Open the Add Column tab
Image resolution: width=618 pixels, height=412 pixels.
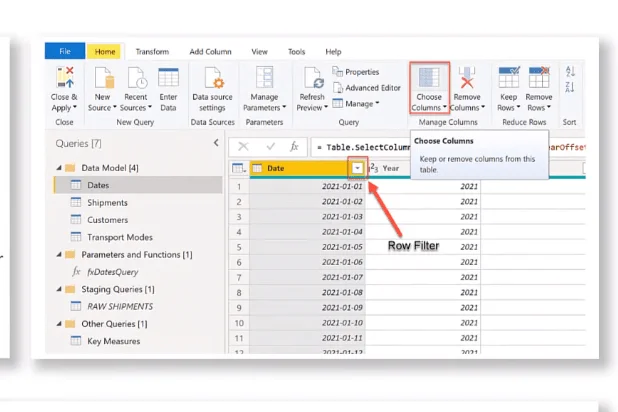pos(210,52)
